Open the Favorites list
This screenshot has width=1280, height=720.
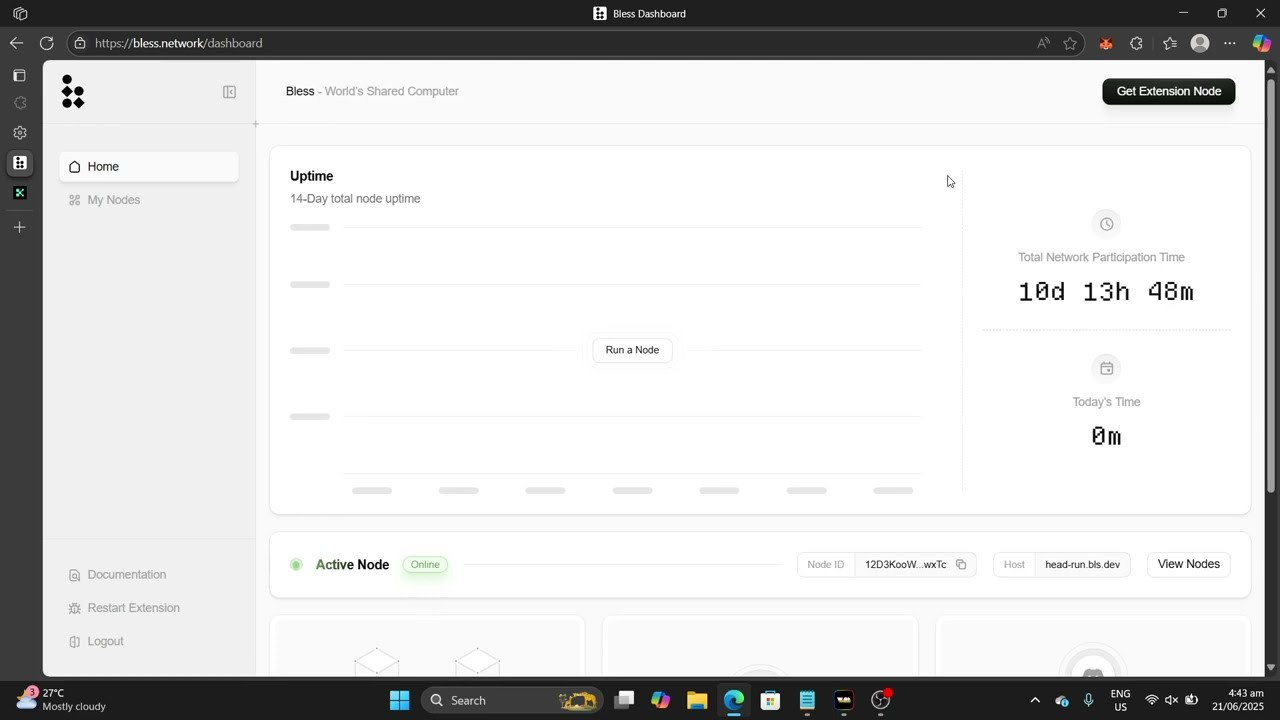pos(1170,43)
